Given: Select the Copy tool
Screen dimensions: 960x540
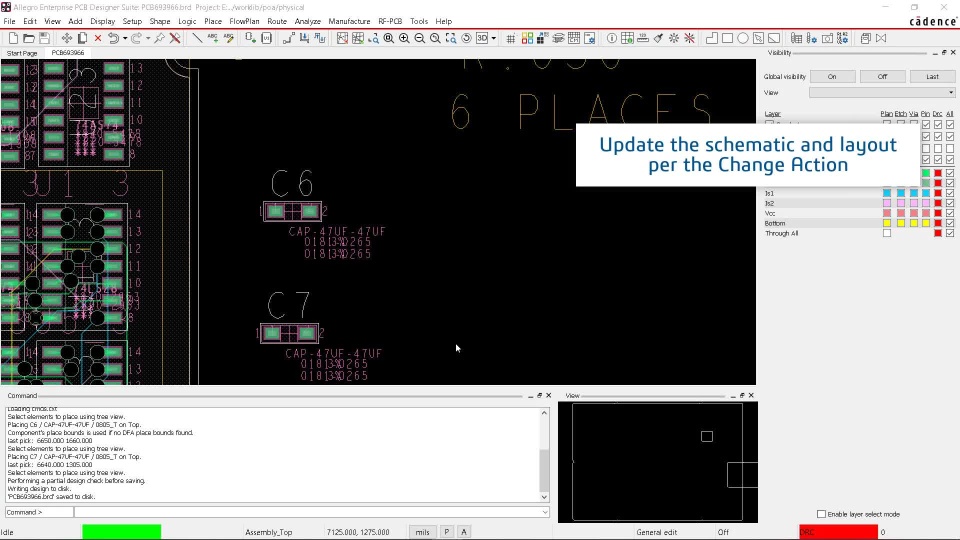Looking at the screenshot, I should pos(82,38).
